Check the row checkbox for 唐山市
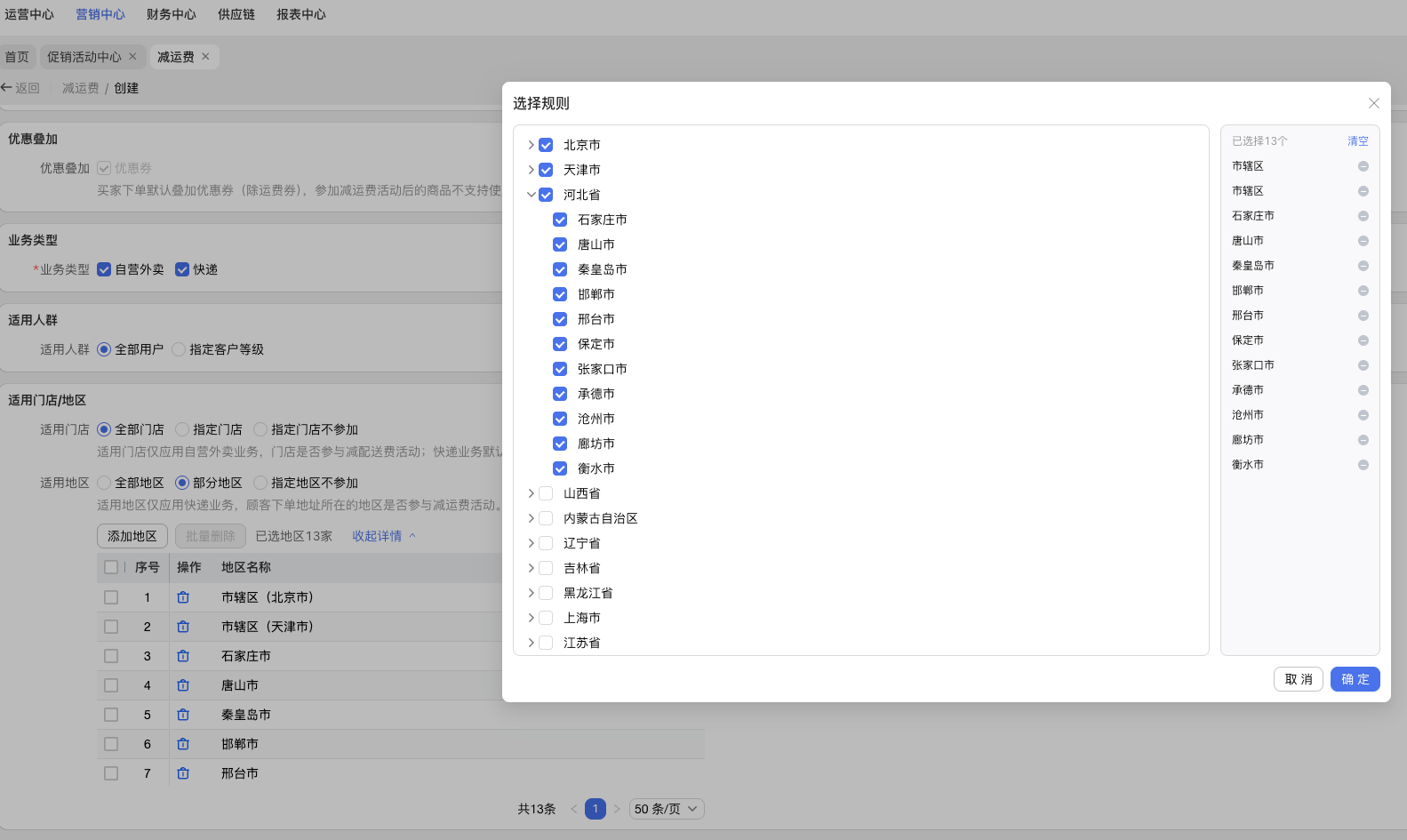This screenshot has height=840, width=1407. [x=111, y=685]
